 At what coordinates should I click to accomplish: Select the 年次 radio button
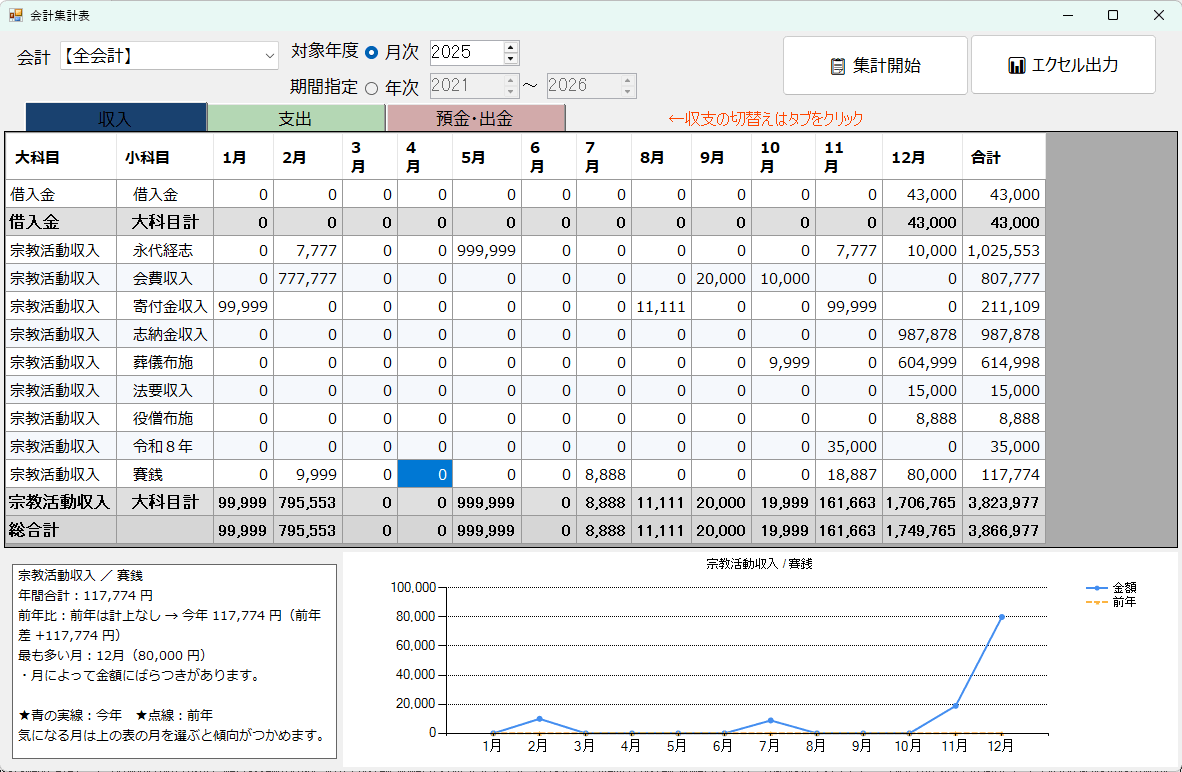point(372,87)
